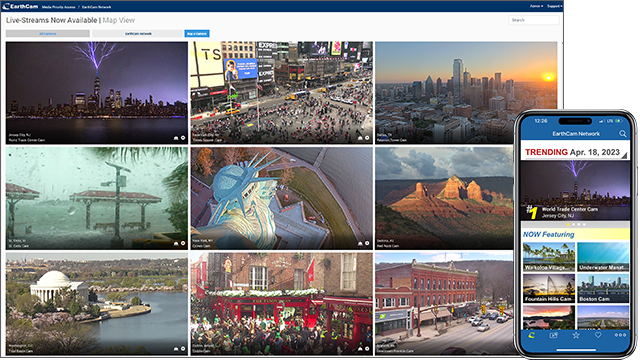Open the Dublin pub crowd stream
Image resolution: width=640 pixels, height=360 pixels.
coord(282,304)
